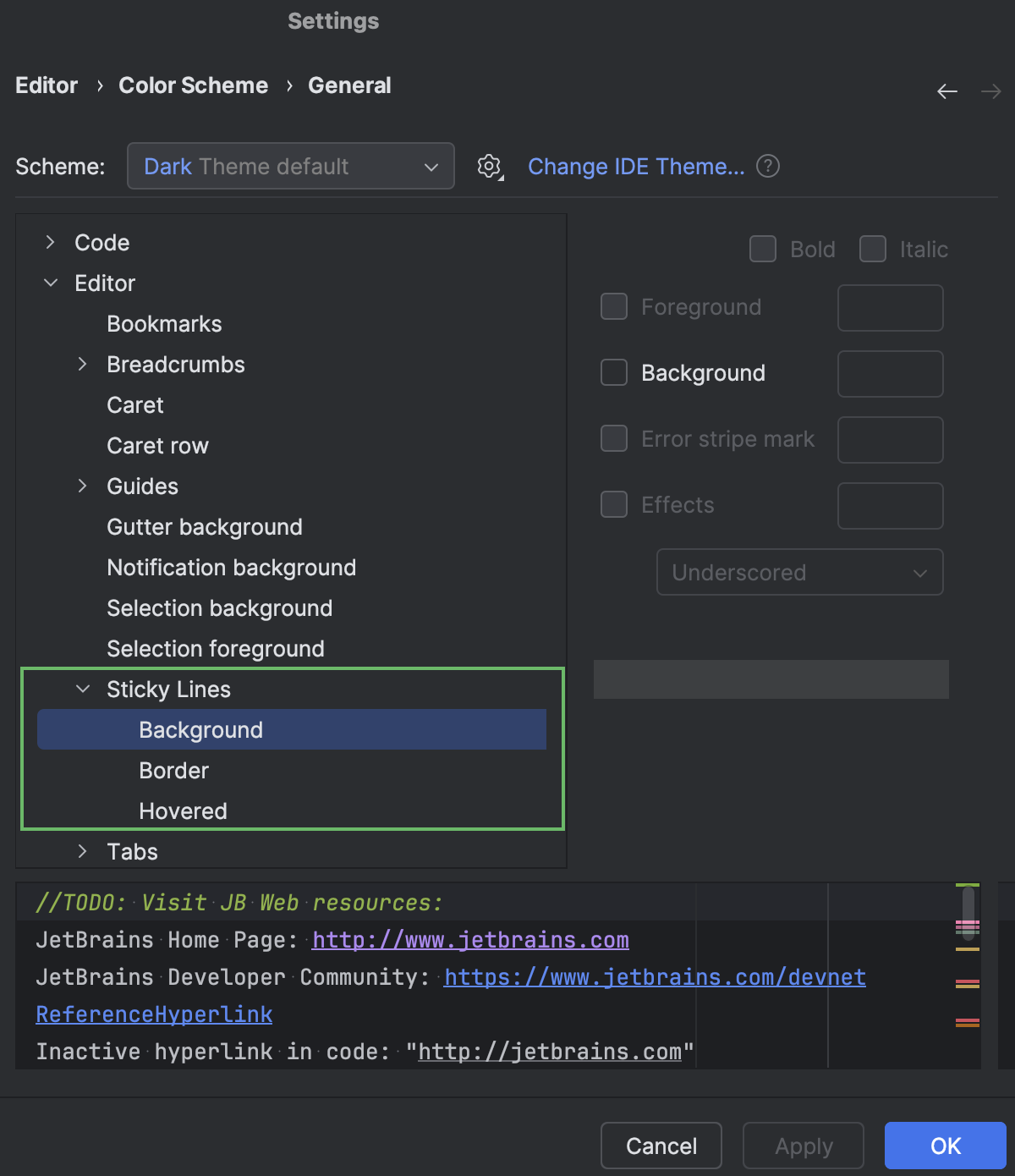Open the Underscored effects dropdown
The height and width of the screenshot is (1176, 1015).
pyautogui.click(x=800, y=572)
